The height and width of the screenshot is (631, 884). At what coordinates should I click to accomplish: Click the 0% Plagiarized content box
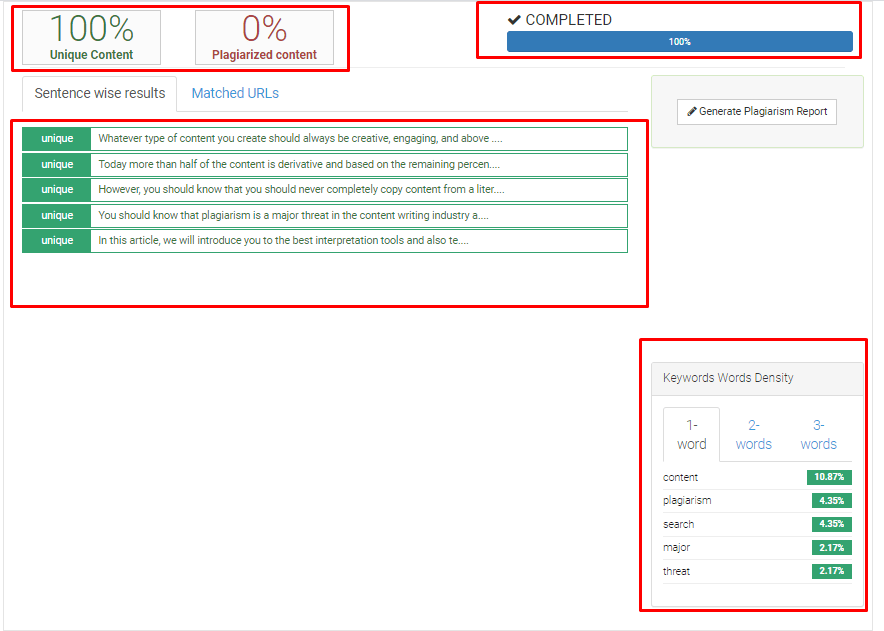[x=264, y=38]
